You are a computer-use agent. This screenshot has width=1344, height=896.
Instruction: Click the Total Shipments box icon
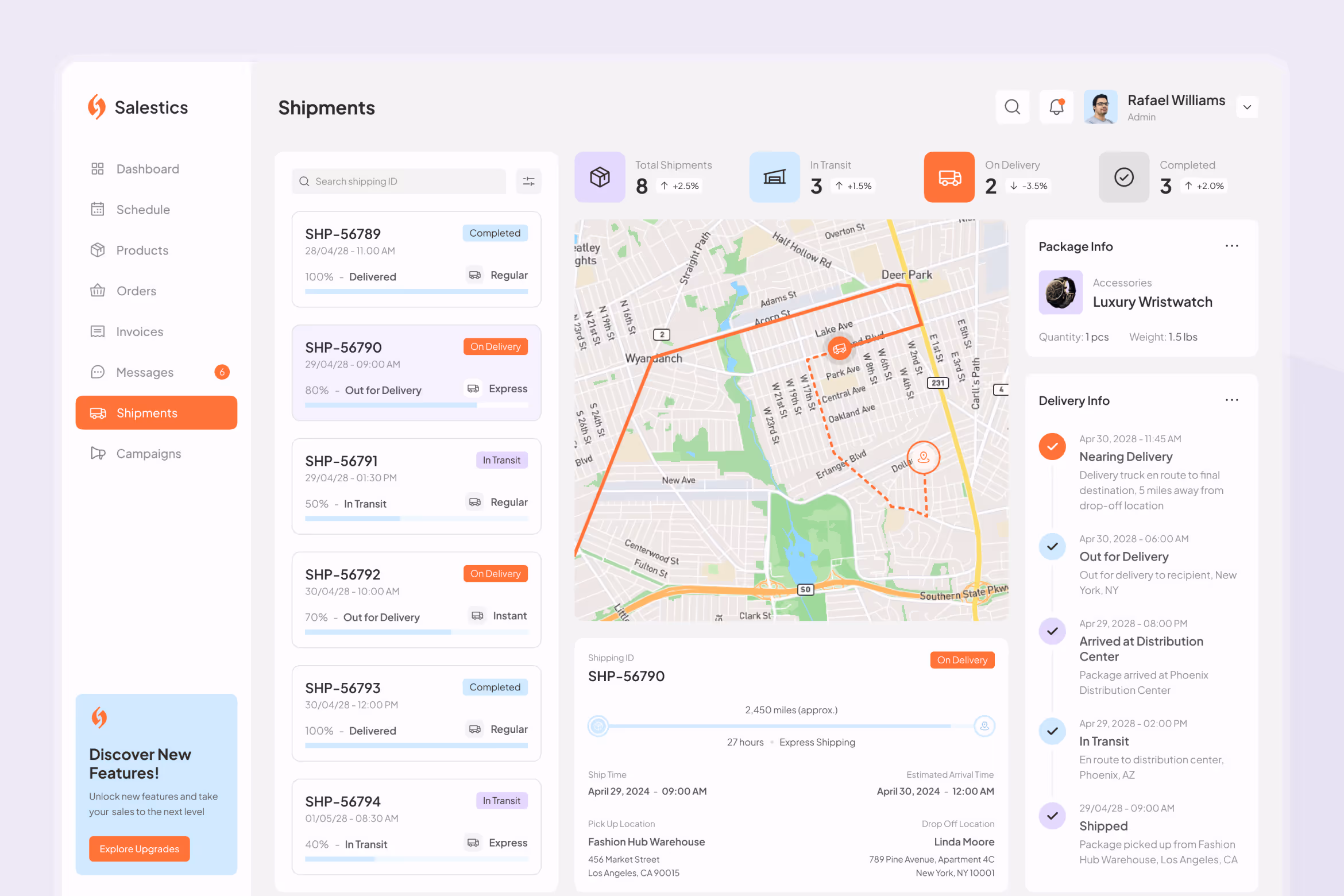click(600, 177)
